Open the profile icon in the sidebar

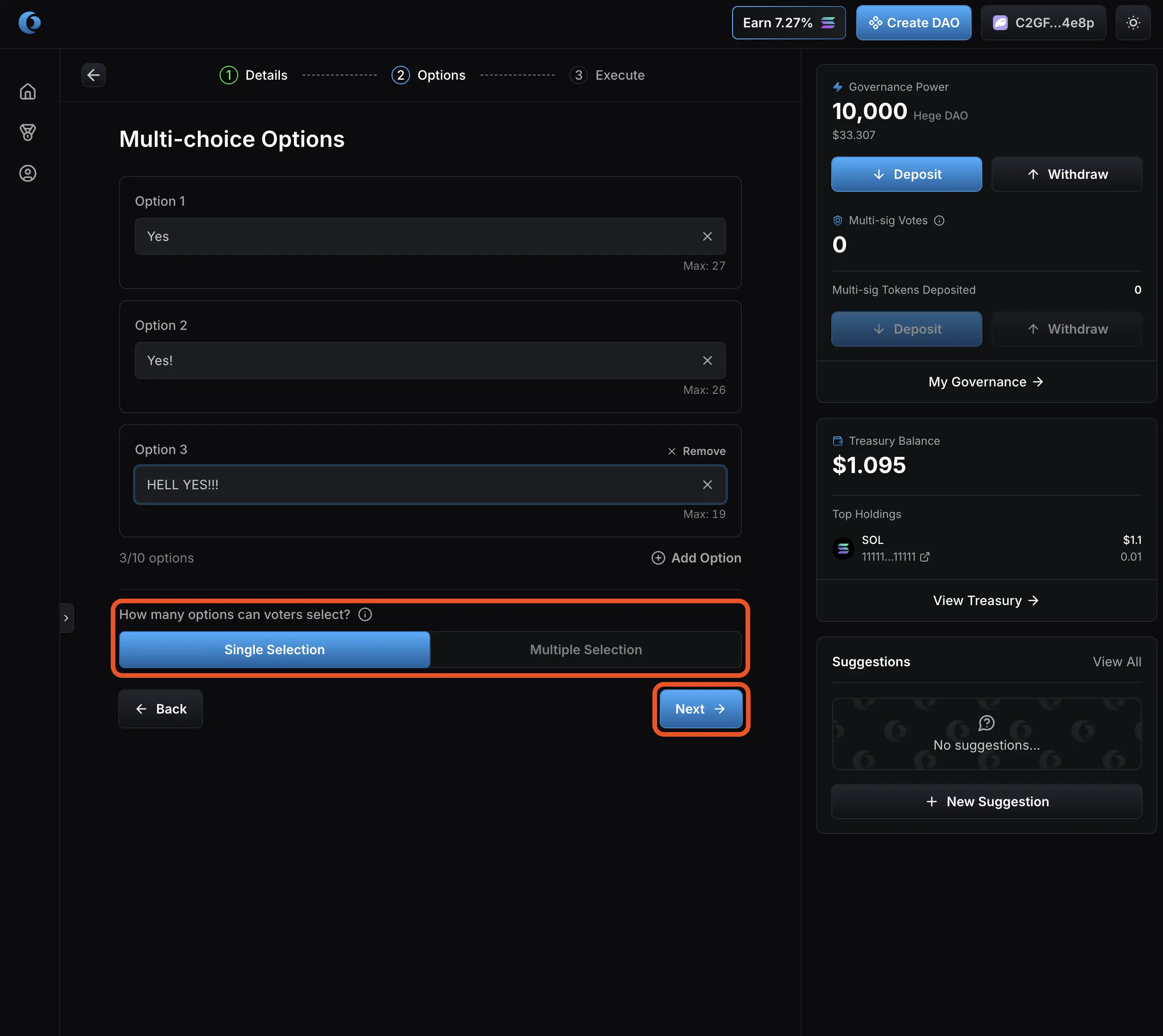click(x=27, y=174)
